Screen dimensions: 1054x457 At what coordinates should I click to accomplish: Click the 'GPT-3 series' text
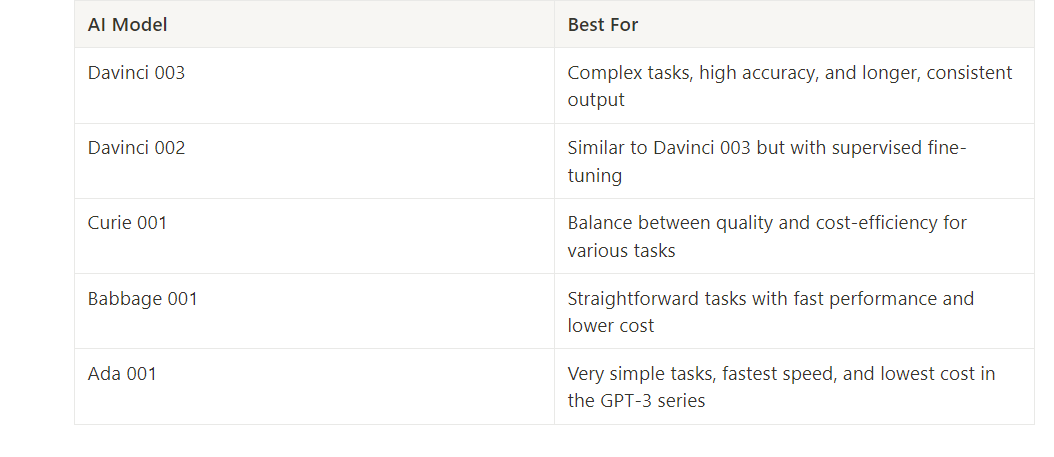654,401
